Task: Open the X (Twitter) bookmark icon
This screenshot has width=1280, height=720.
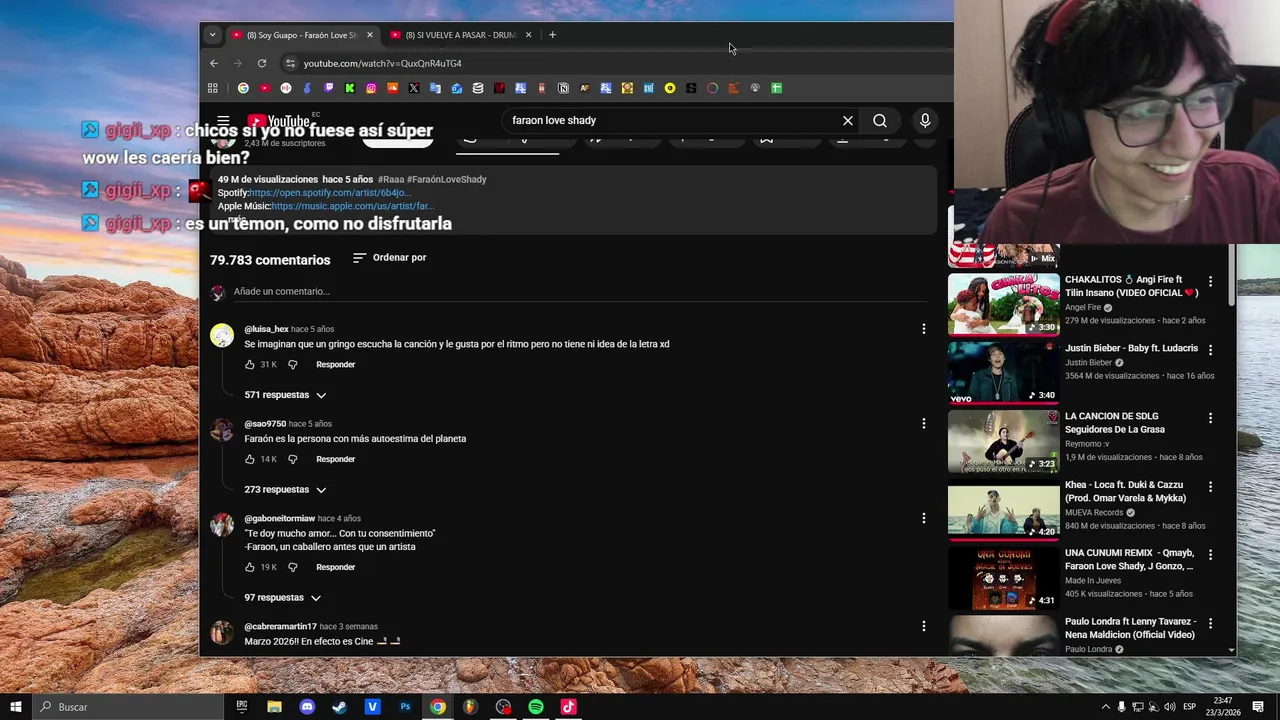Action: [x=414, y=88]
